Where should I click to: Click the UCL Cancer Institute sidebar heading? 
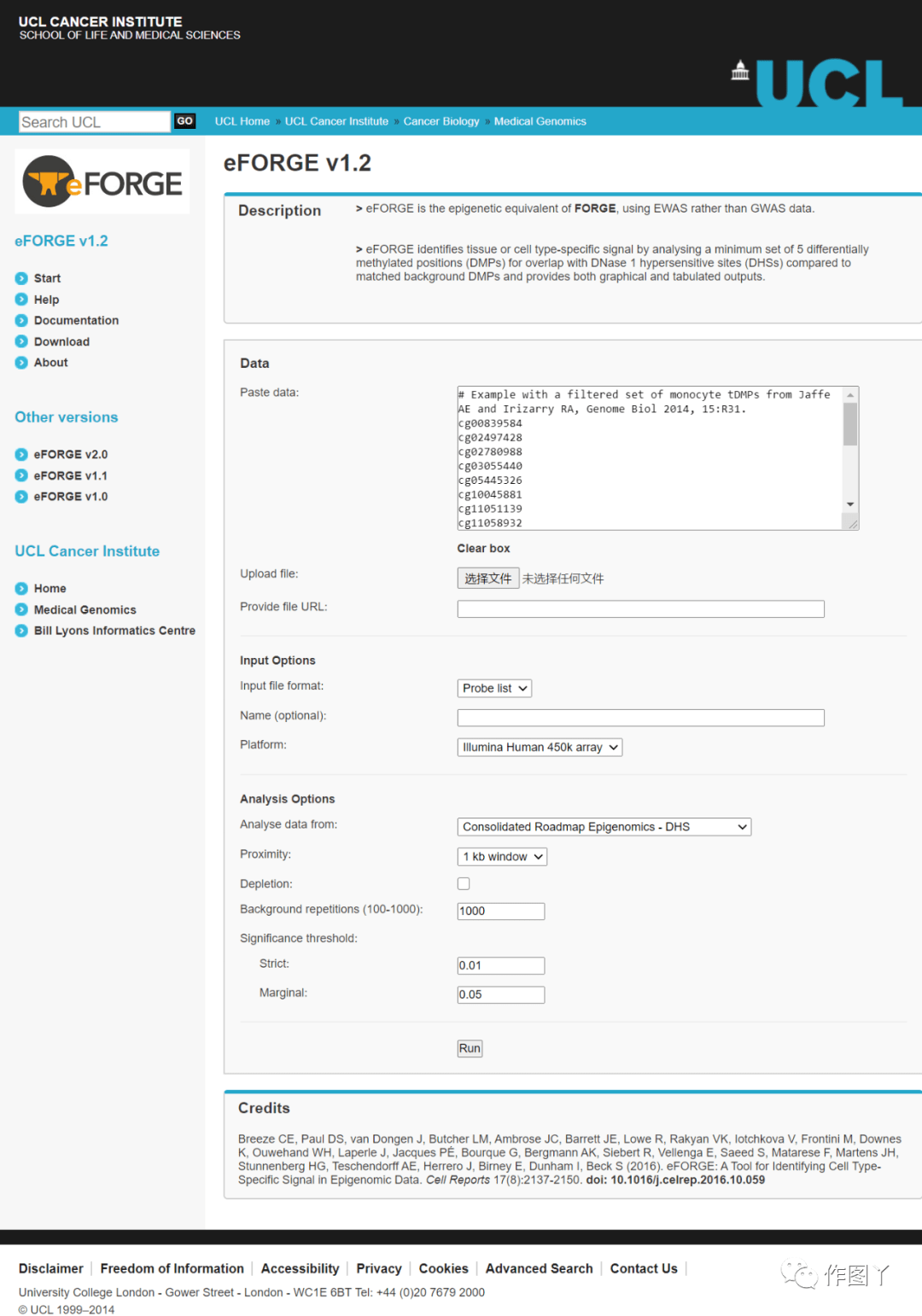coord(87,551)
